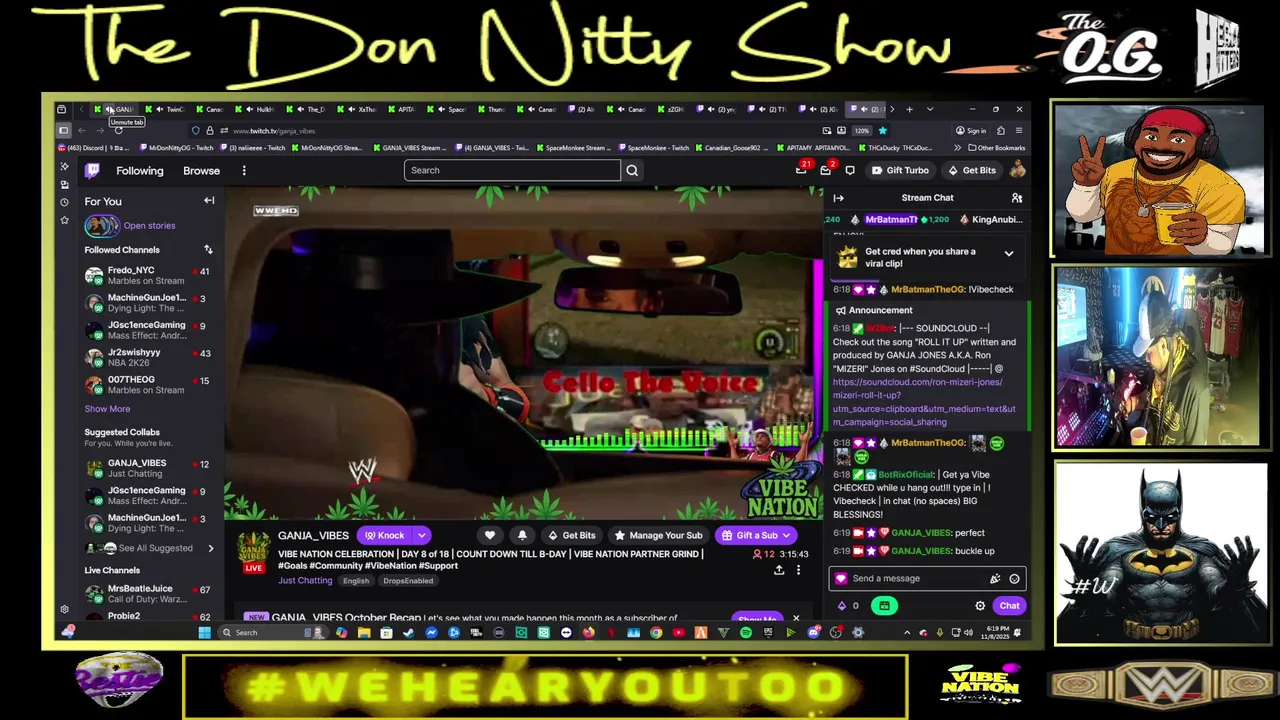
Task: Open the three-dot more menu beside Browse
Action: point(244,171)
